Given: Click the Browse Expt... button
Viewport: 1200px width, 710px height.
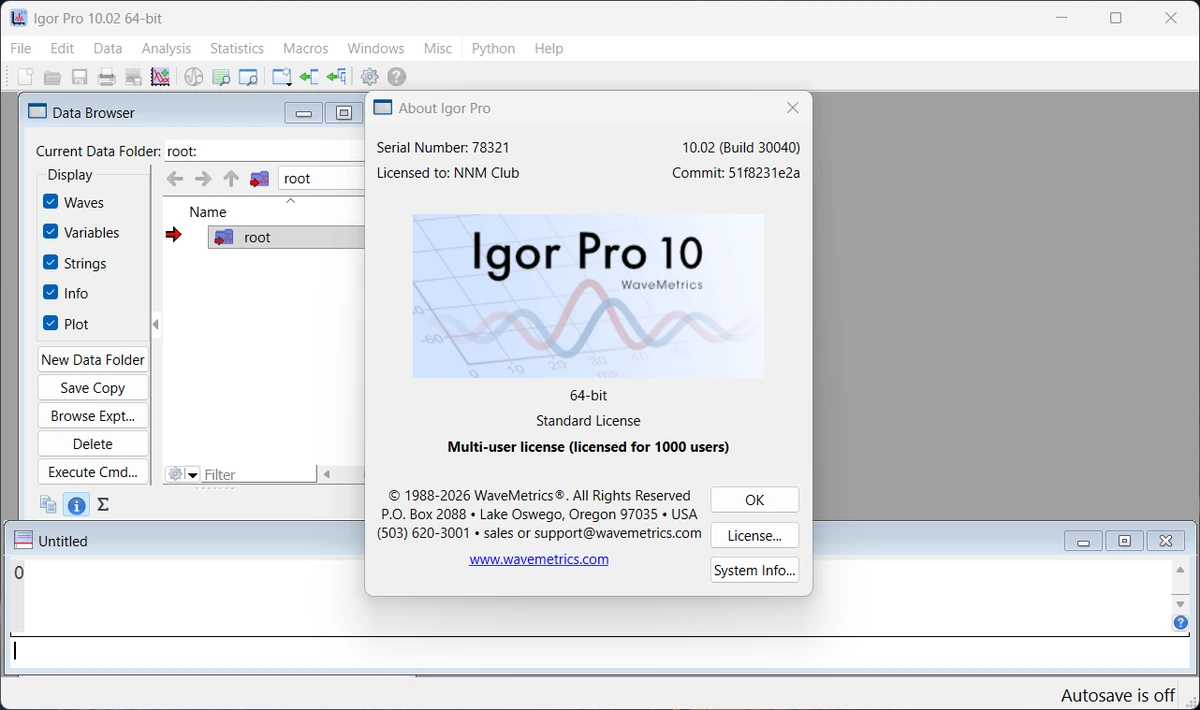Looking at the screenshot, I should pos(93,416).
